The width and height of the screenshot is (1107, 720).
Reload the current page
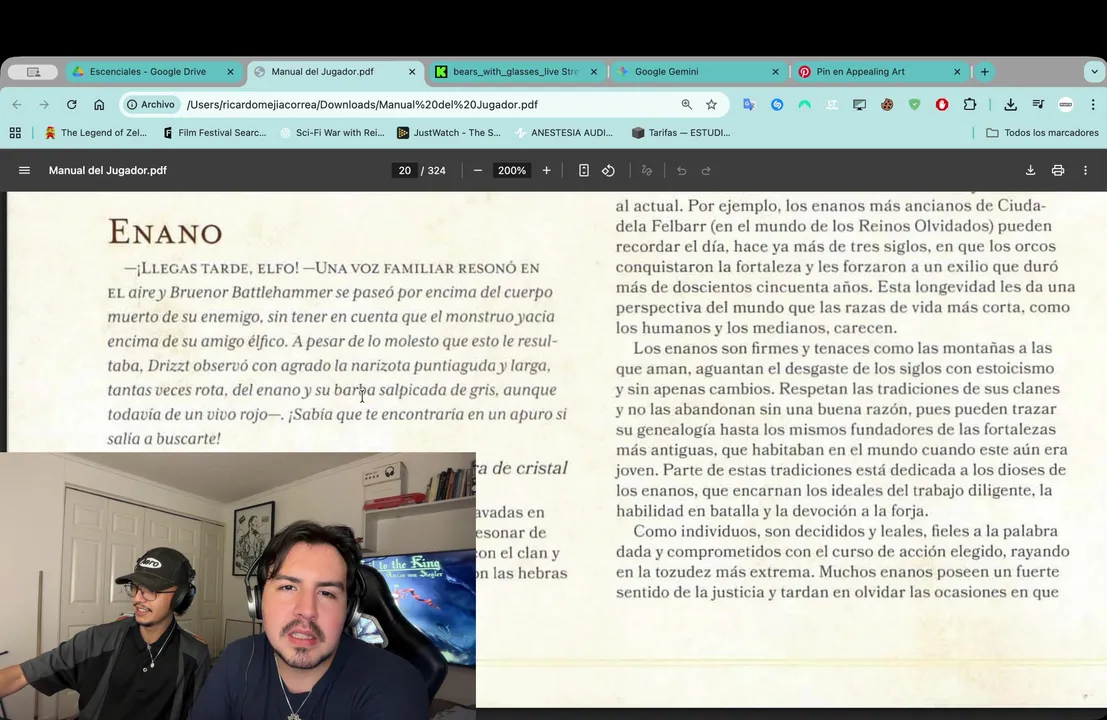(71, 104)
